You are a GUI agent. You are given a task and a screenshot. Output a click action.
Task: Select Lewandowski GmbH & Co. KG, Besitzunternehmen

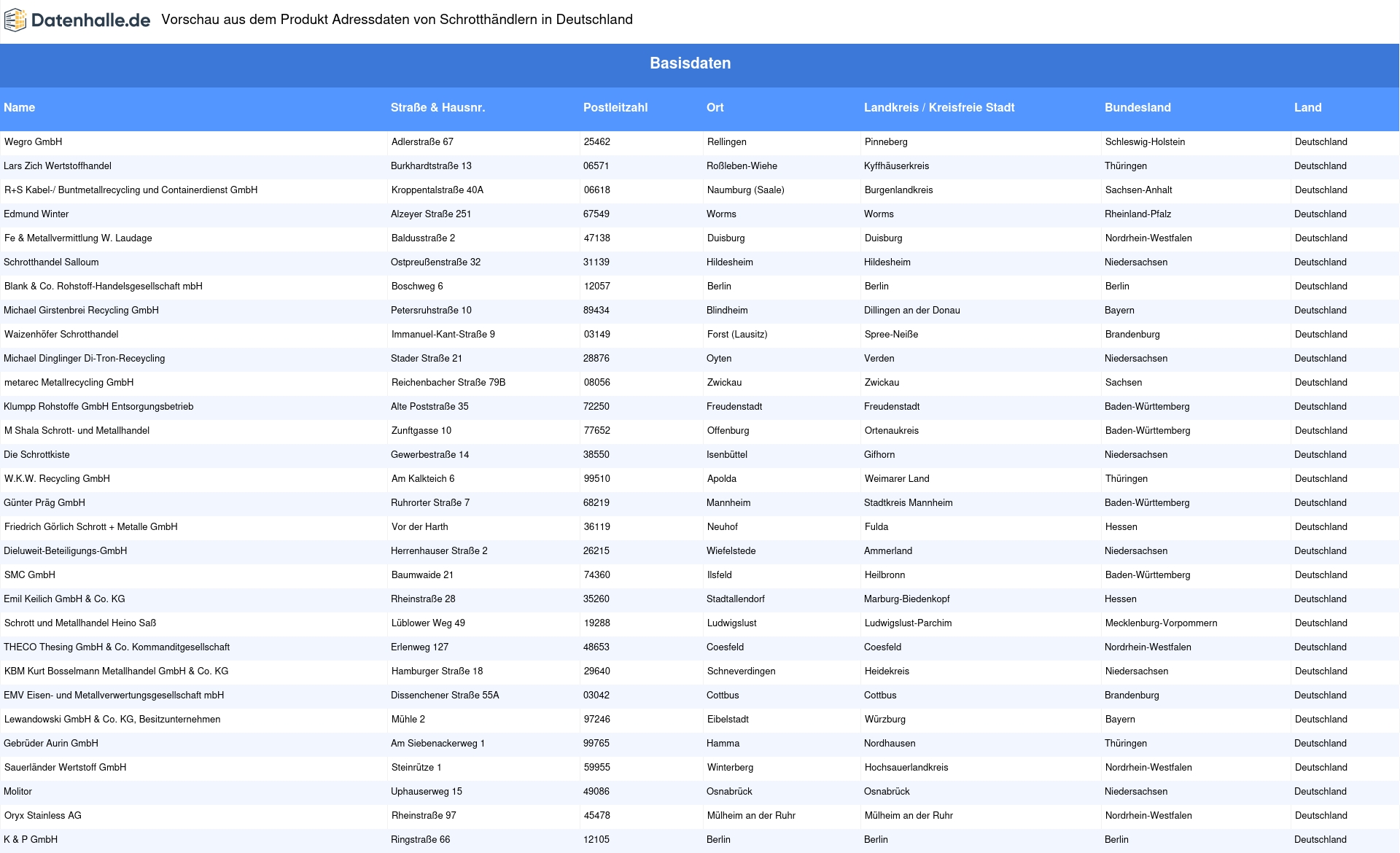(x=112, y=720)
